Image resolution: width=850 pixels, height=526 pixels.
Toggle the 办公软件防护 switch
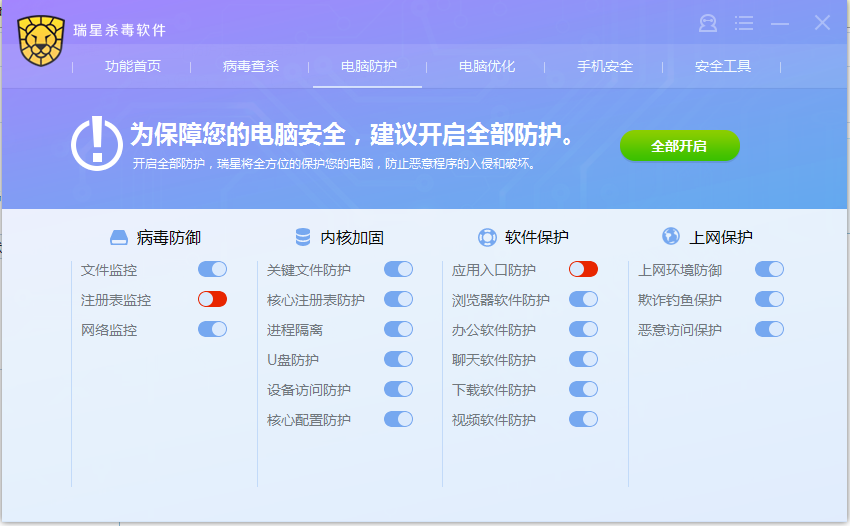tap(583, 329)
